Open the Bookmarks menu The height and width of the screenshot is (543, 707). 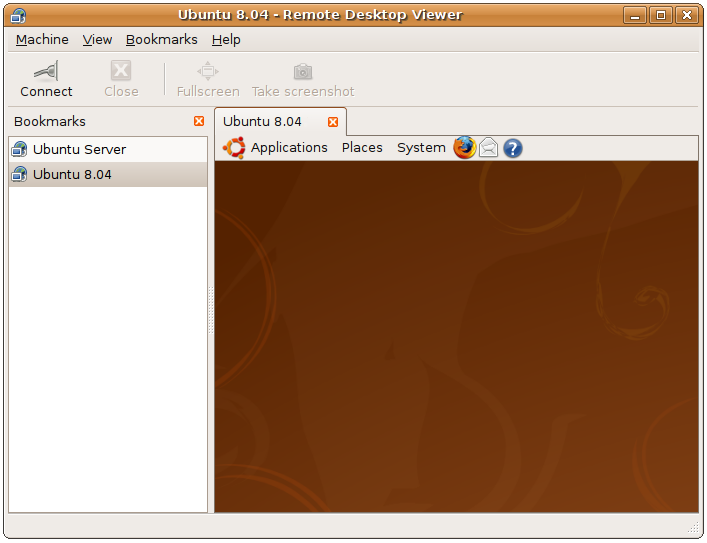point(161,40)
